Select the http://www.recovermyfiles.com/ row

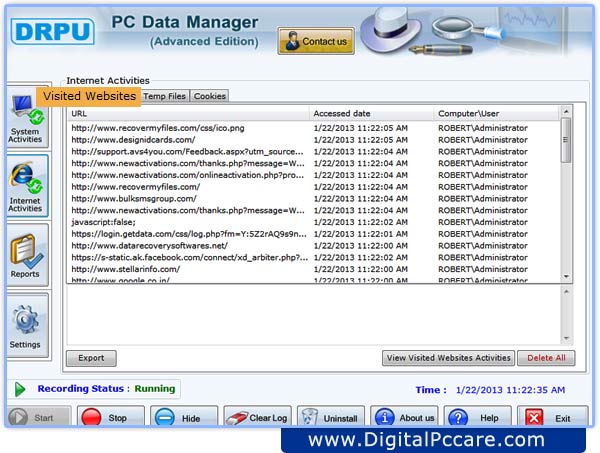pyautogui.click(x=313, y=187)
